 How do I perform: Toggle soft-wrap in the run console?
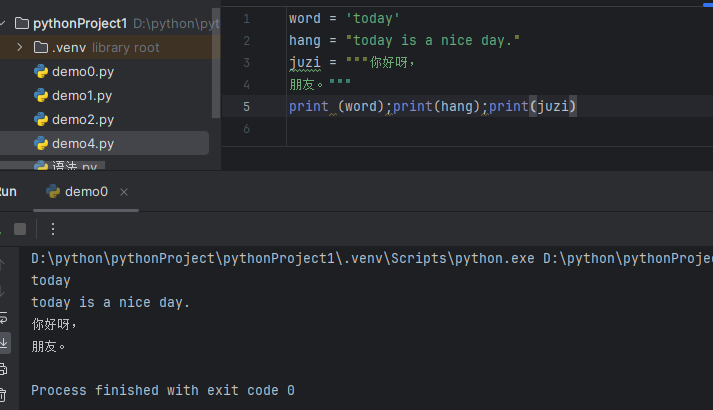[3, 318]
